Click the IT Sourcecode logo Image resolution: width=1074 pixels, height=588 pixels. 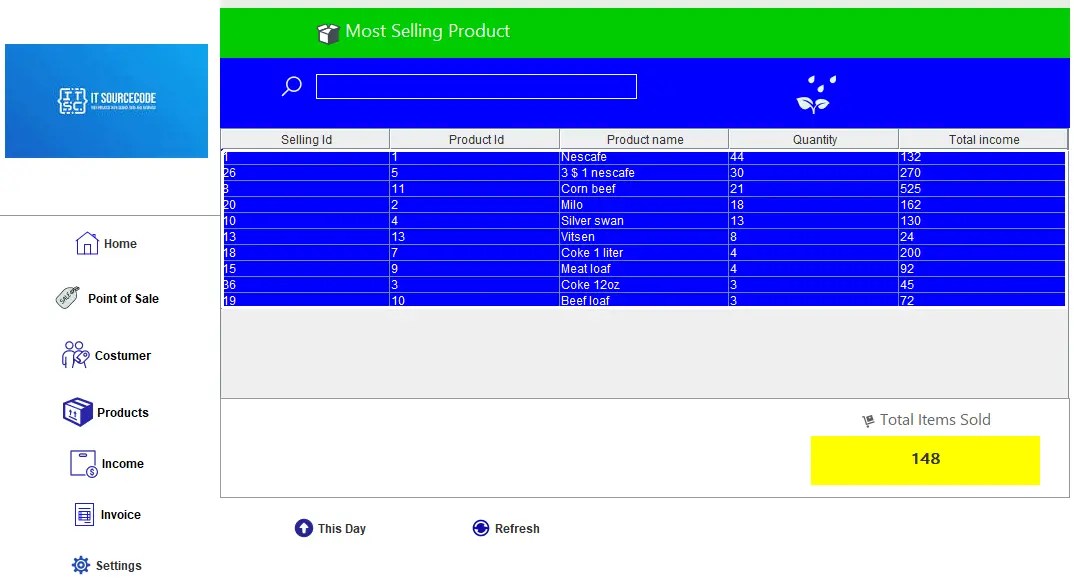[x=106, y=100]
